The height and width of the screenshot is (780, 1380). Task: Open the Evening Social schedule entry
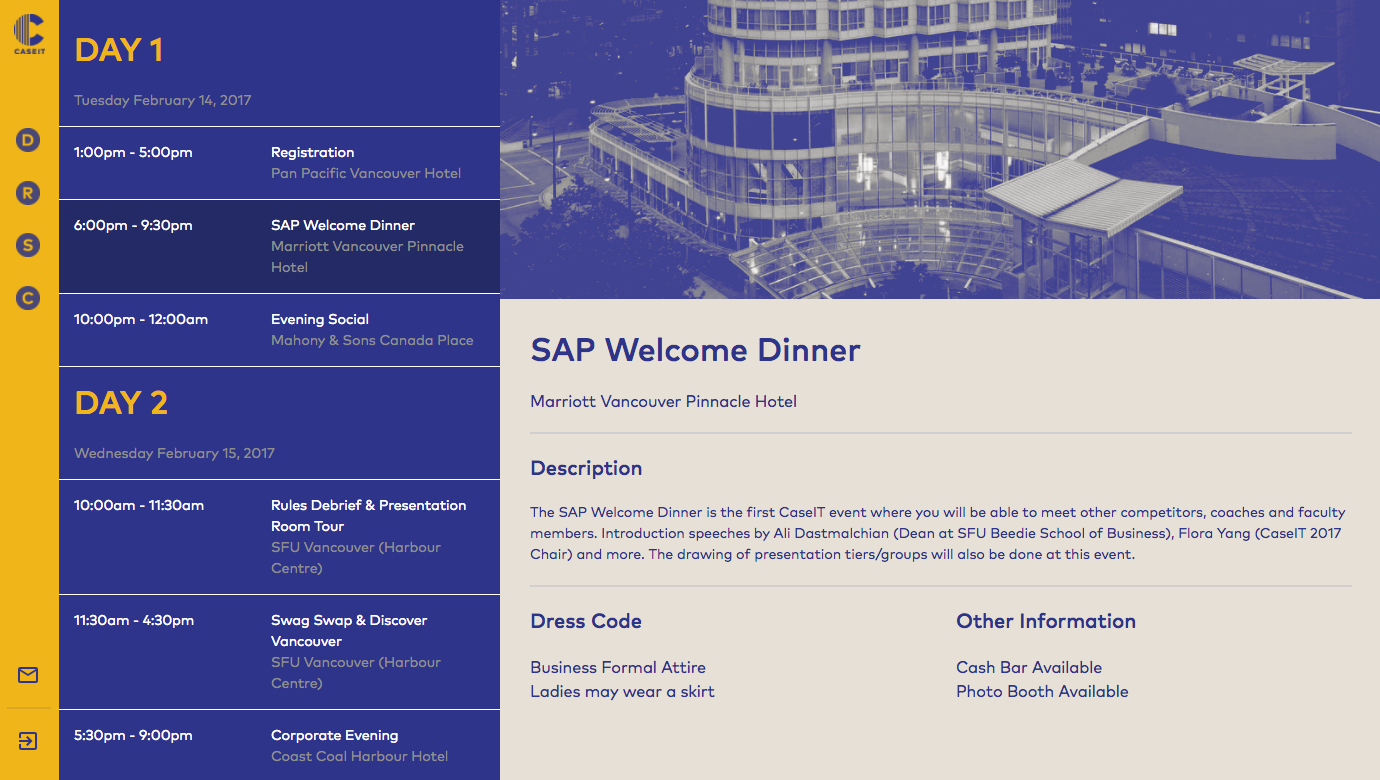[x=279, y=330]
